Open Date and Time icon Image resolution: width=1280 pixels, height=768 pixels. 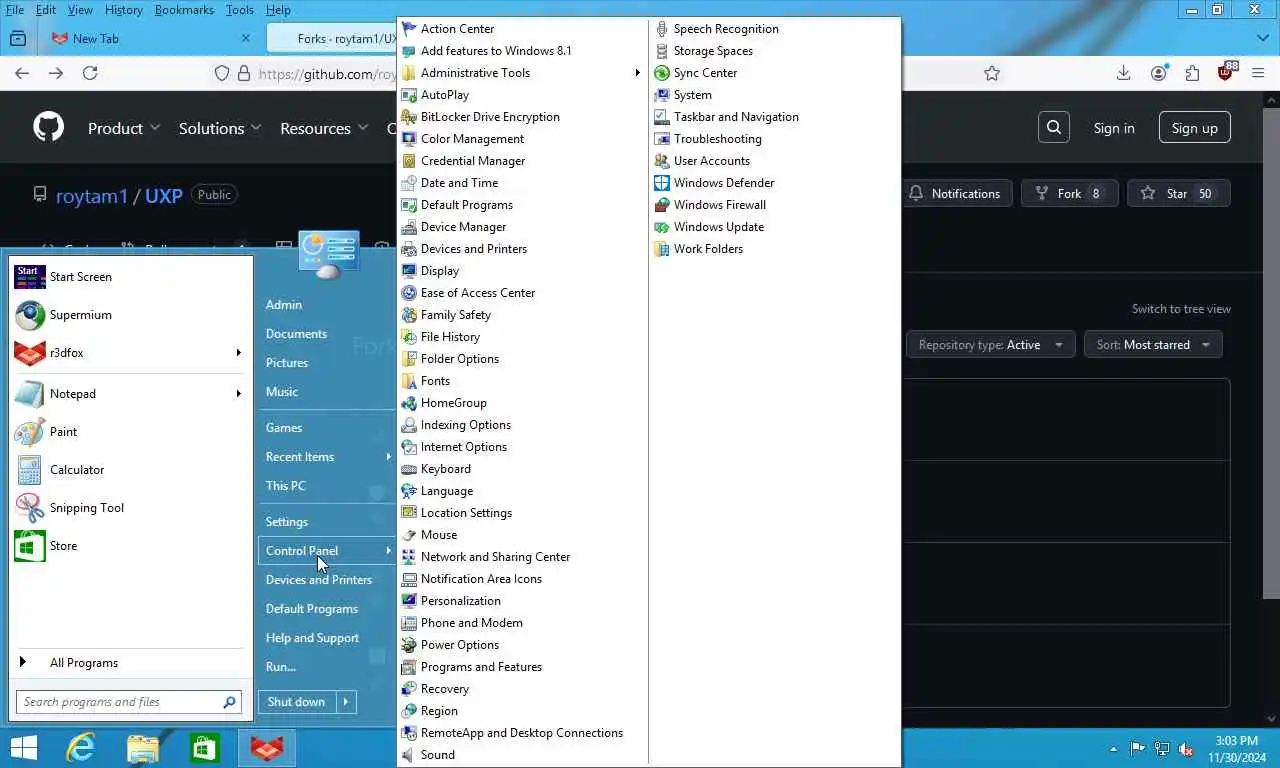409,183
